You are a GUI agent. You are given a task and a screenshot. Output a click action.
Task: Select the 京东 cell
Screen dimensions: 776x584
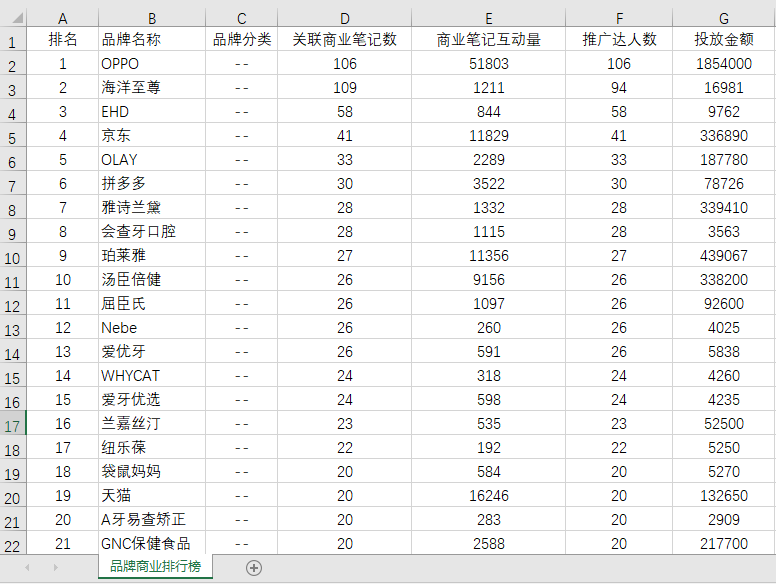click(152, 136)
